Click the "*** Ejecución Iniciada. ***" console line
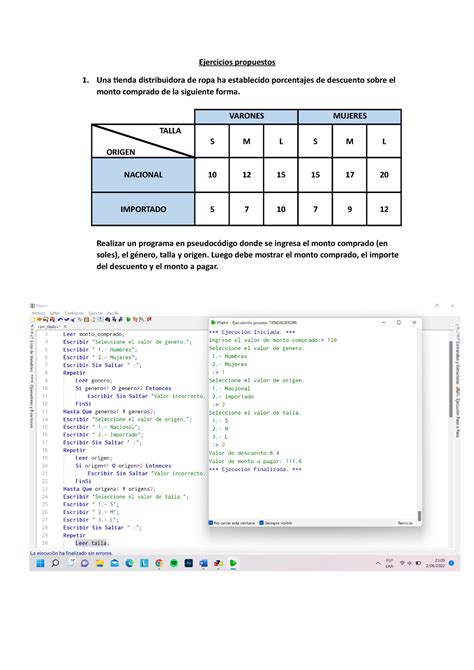The width and height of the screenshot is (474, 670). [x=252, y=332]
